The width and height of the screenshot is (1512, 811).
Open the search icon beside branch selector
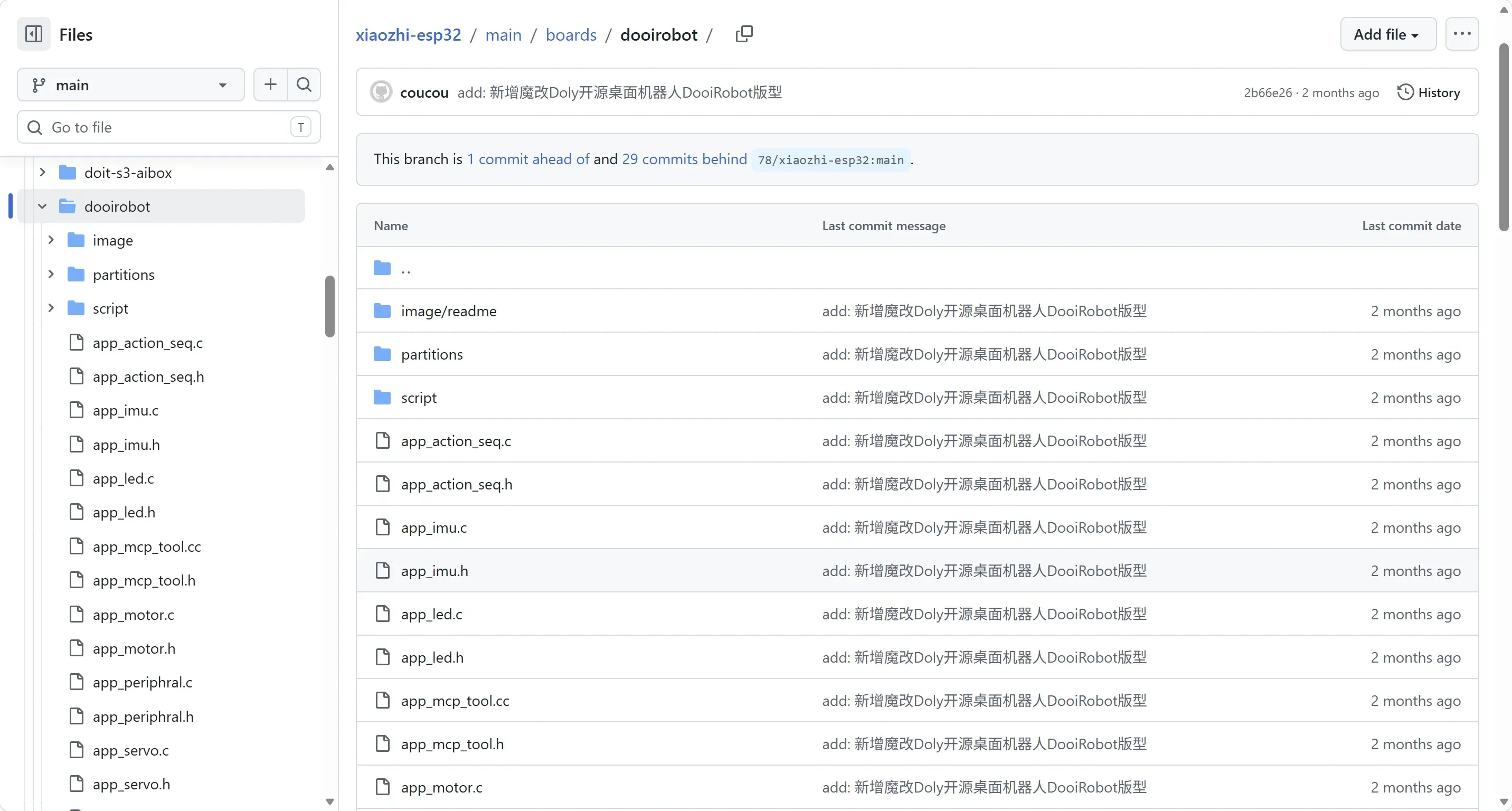pyautogui.click(x=304, y=84)
